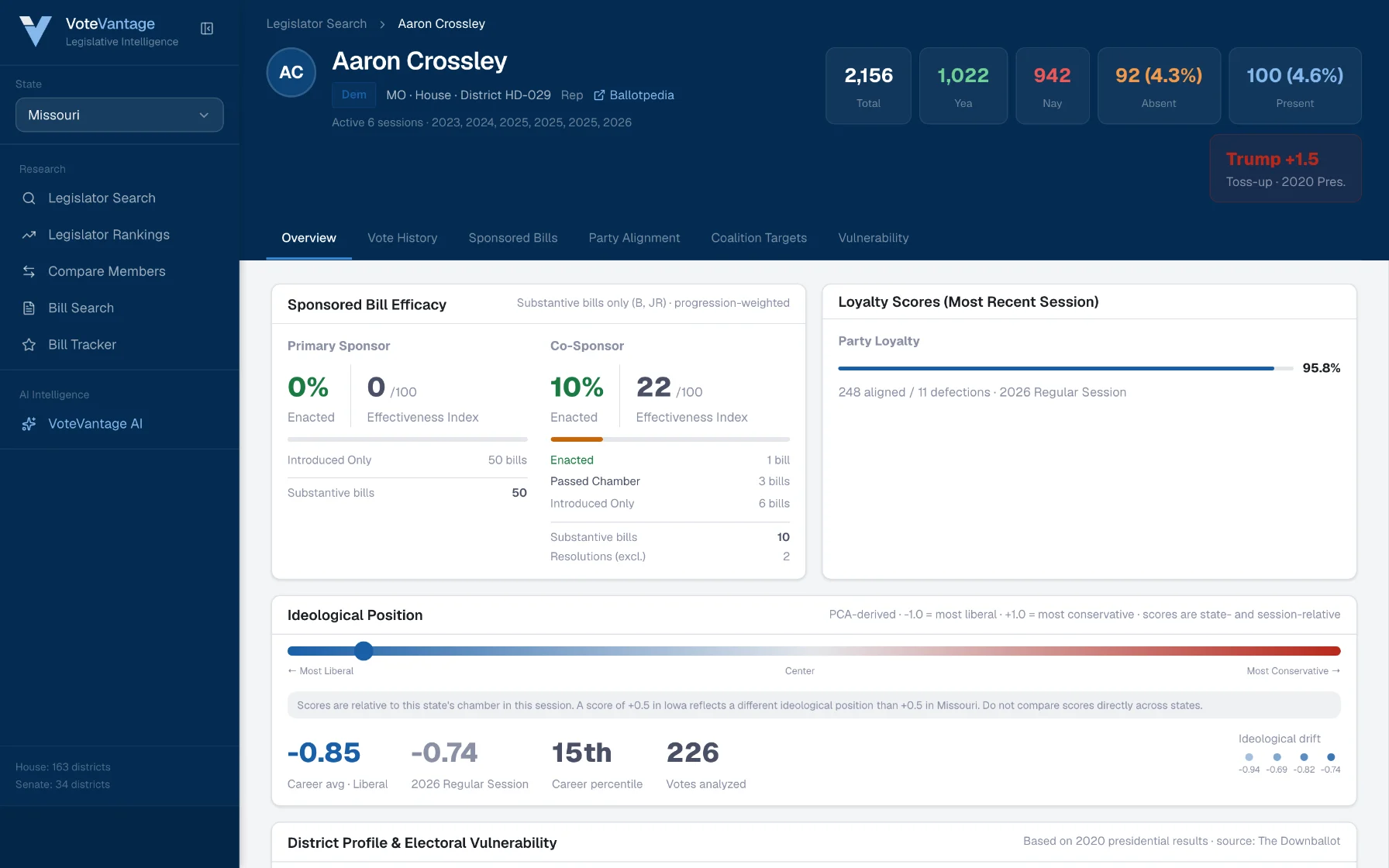Go to the Coalition Targets tab

point(759,238)
